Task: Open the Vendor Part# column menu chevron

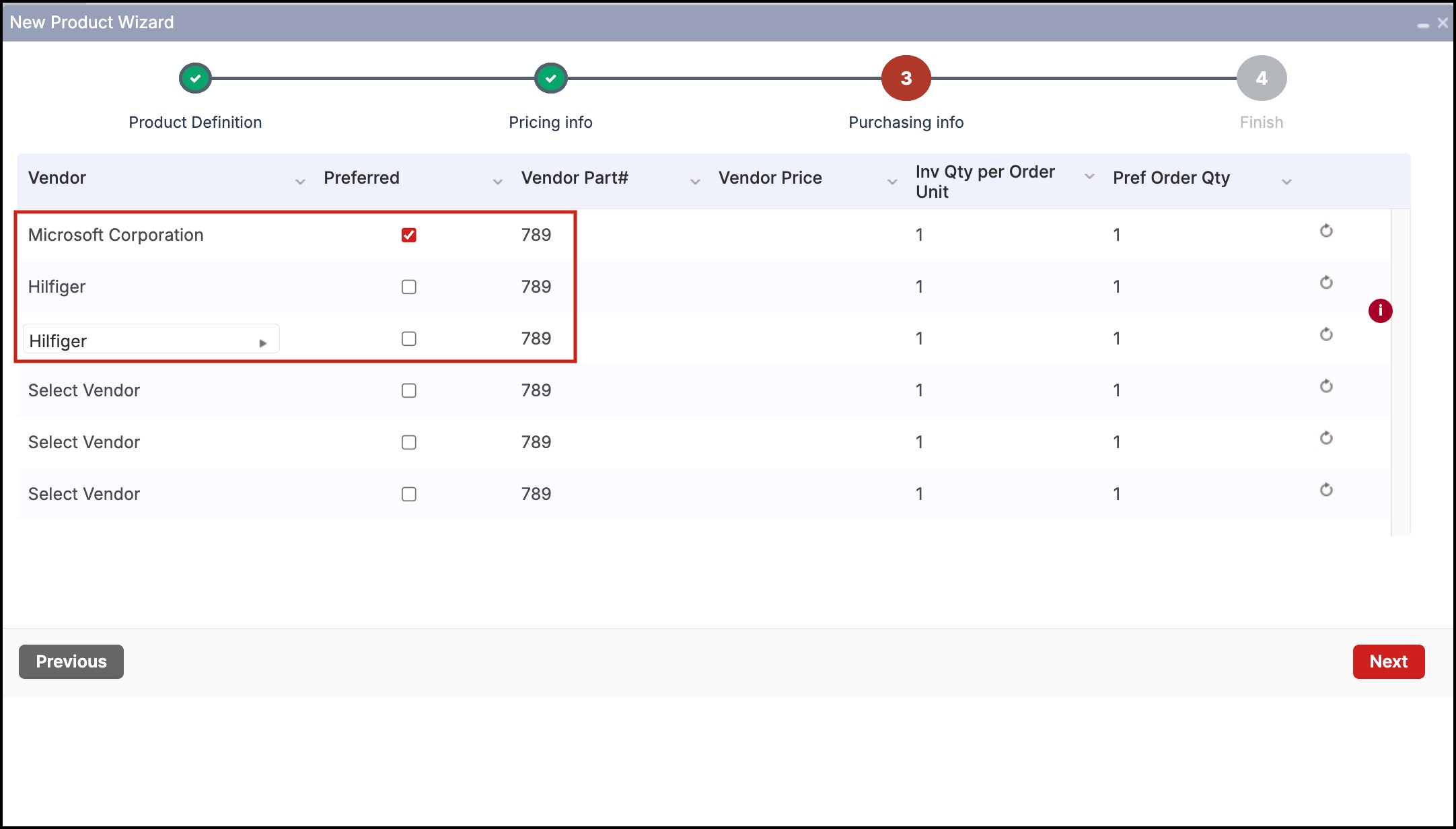Action: pyautogui.click(x=695, y=182)
